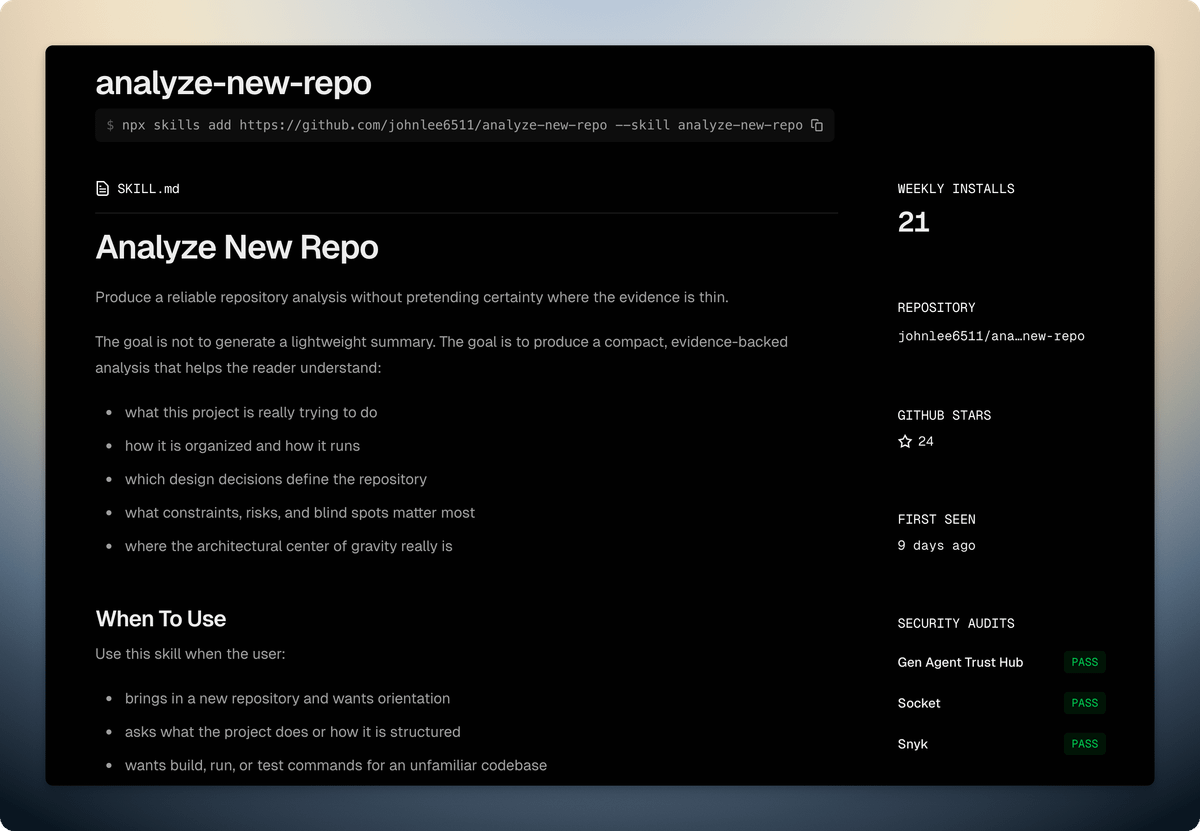Select the SKILL.md tab label
The image size is (1200, 831).
click(x=148, y=188)
